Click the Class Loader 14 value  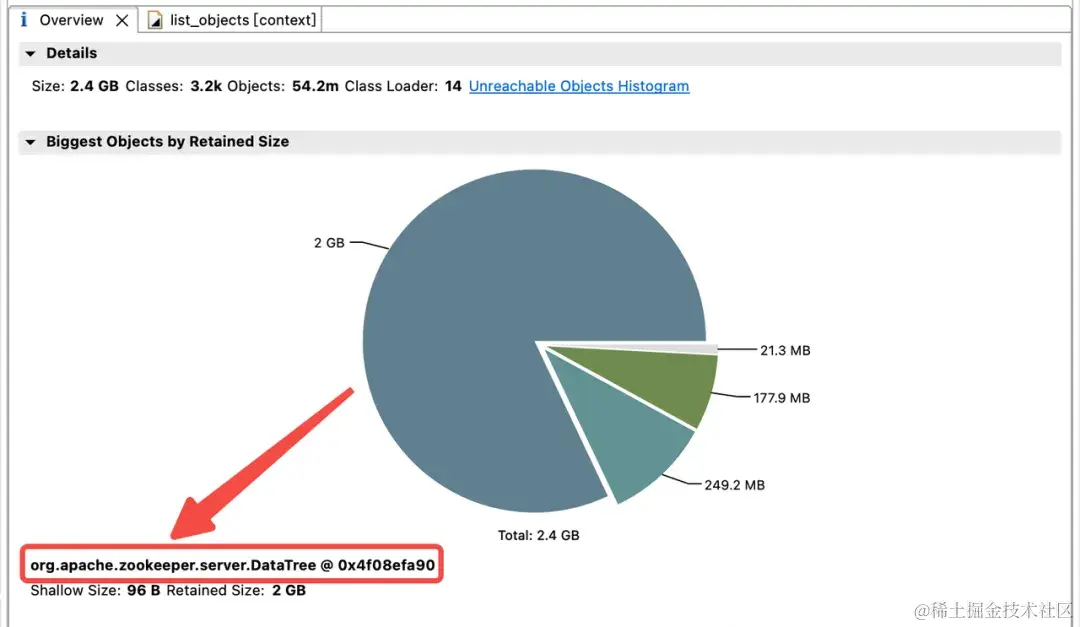[453, 86]
